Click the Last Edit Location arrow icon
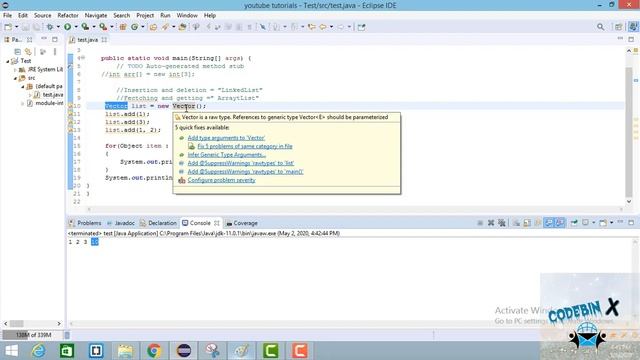Screen dimensions: 640x360 click(x=311, y=27)
